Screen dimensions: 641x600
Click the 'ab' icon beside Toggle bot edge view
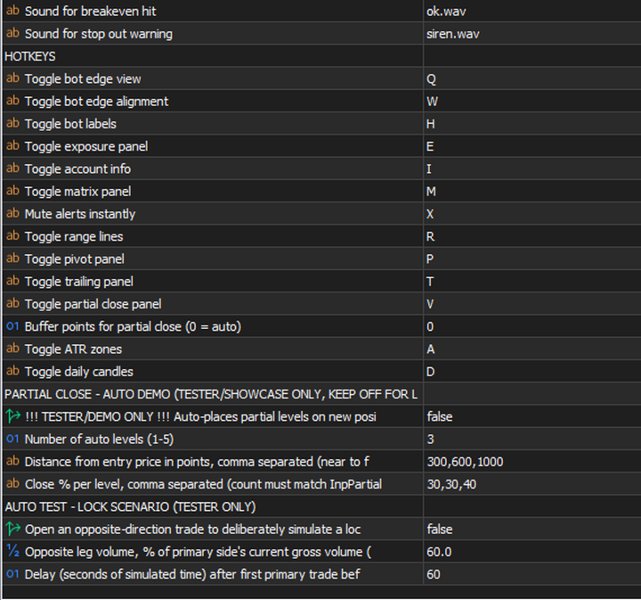(13, 78)
